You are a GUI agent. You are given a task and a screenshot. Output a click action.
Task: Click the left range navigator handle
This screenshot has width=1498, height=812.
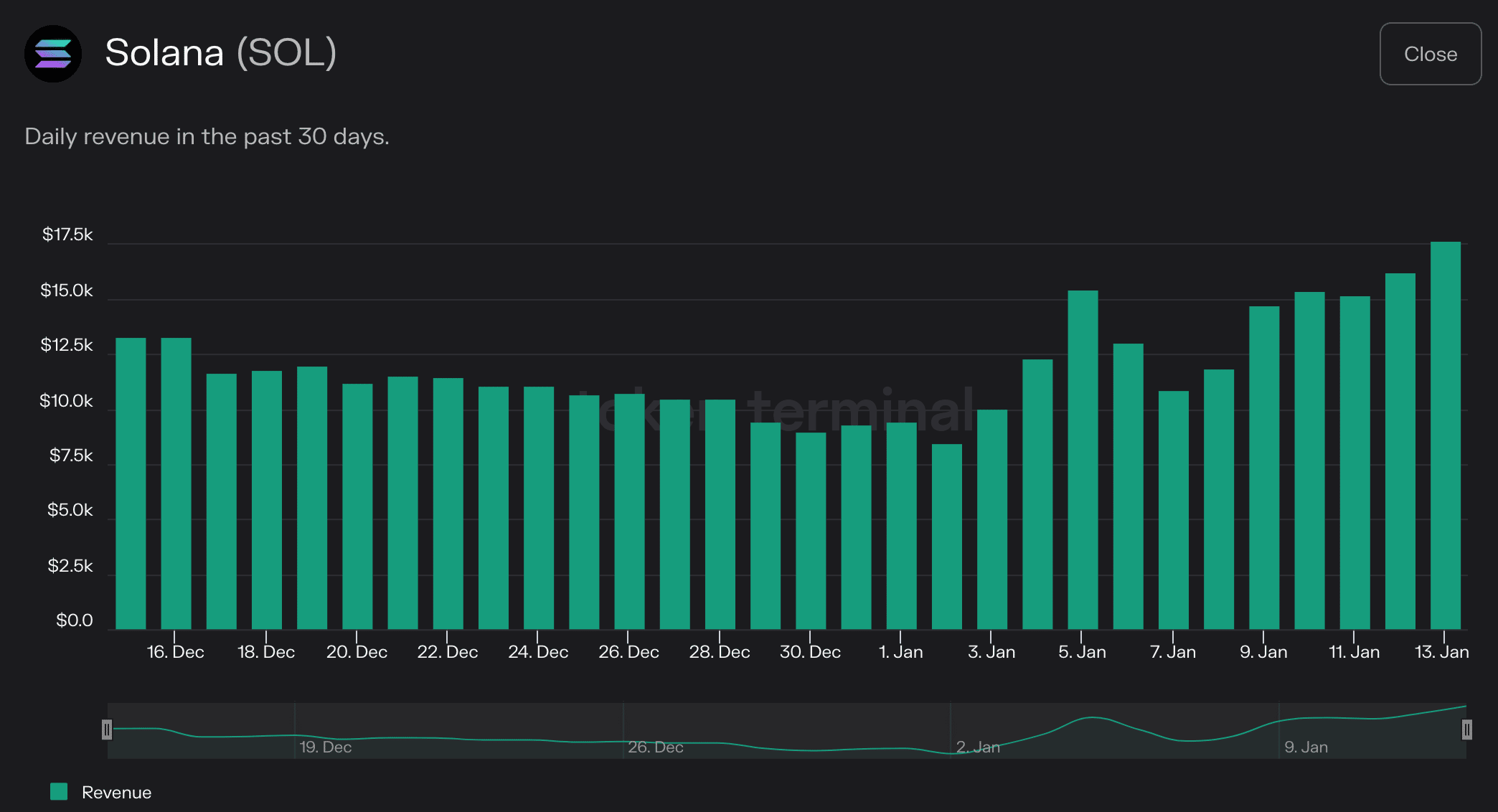tap(107, 730)
